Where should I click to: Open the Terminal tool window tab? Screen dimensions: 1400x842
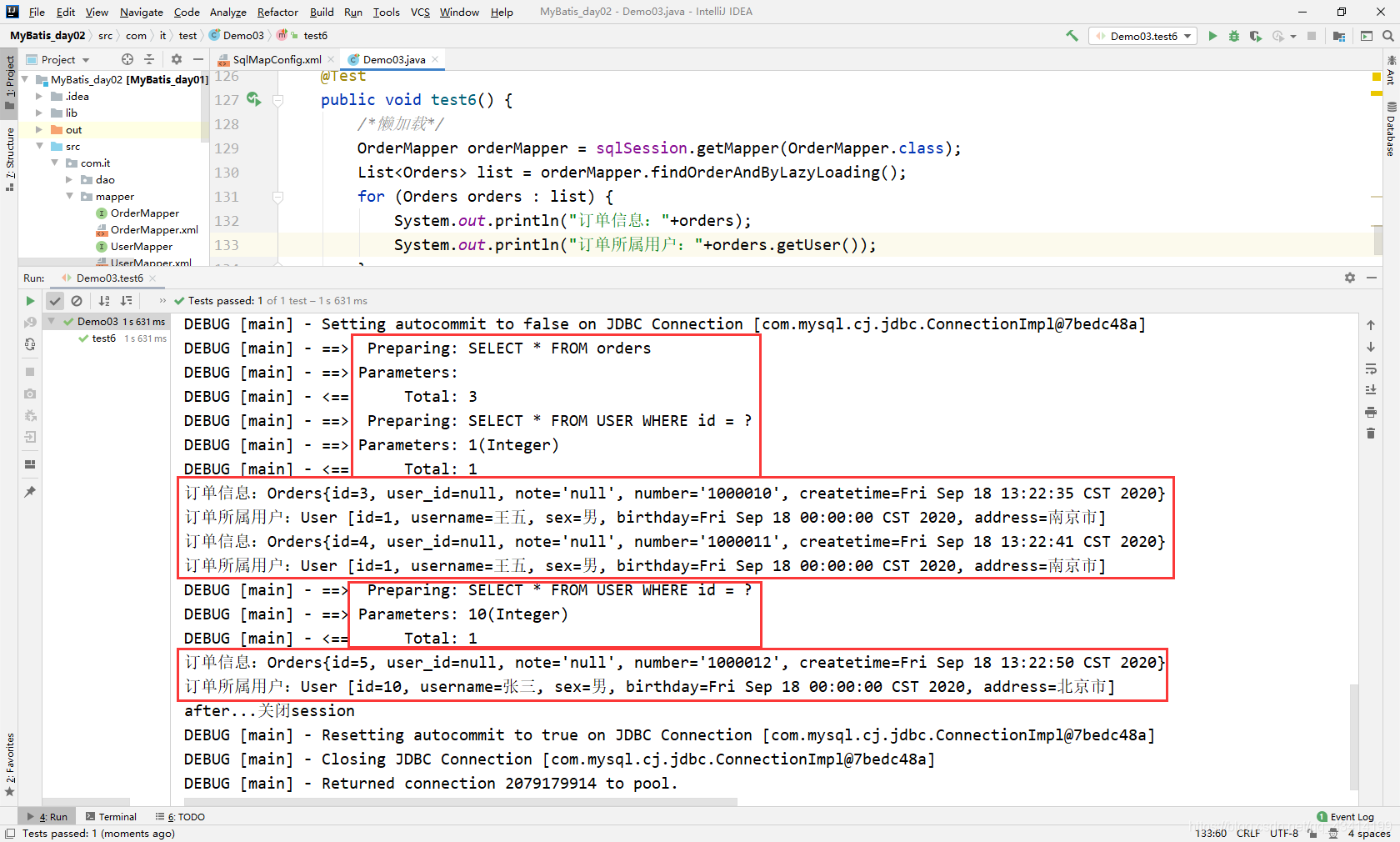point(111,817)
